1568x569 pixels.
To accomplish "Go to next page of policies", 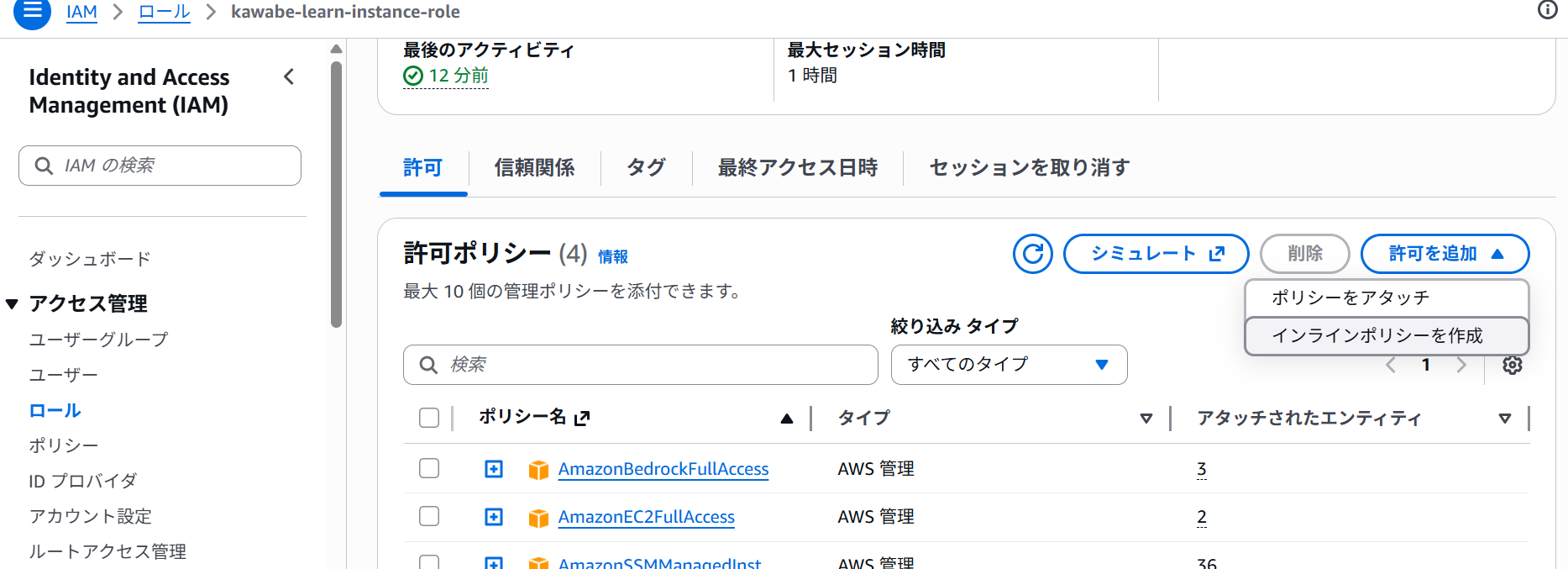I will click(x=1461, y=365).
